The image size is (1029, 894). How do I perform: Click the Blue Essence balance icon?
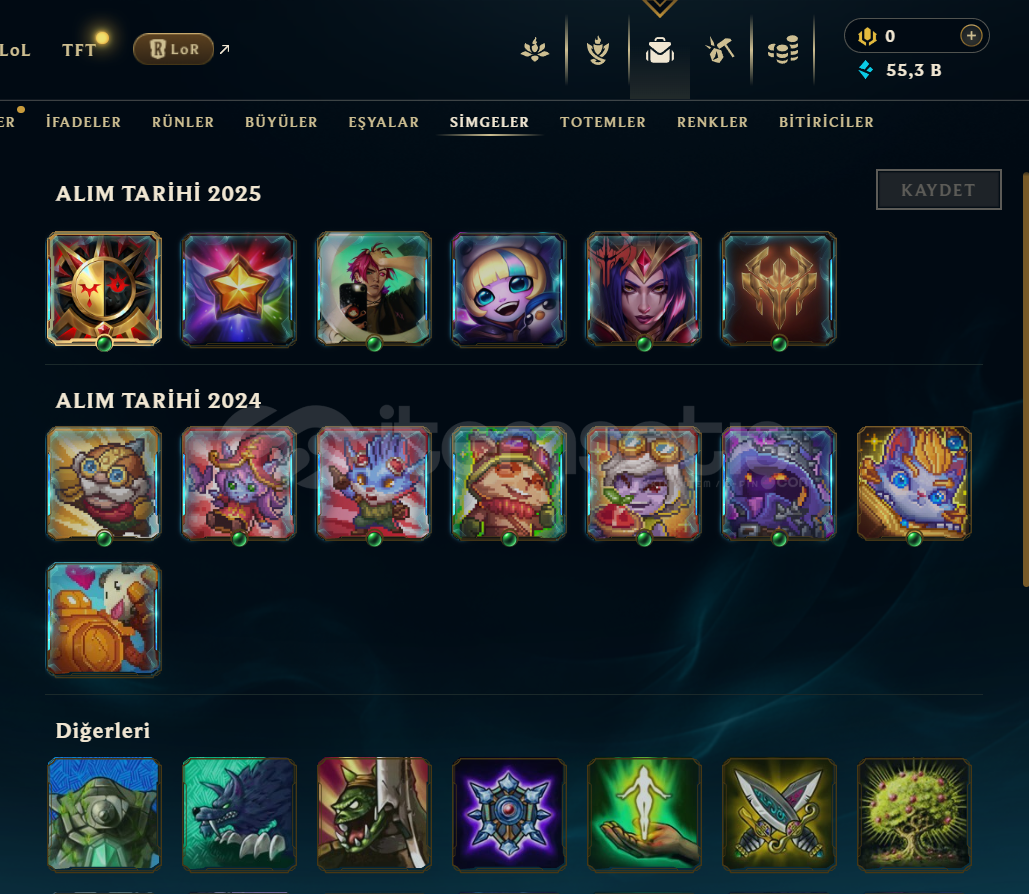[866, 70]
